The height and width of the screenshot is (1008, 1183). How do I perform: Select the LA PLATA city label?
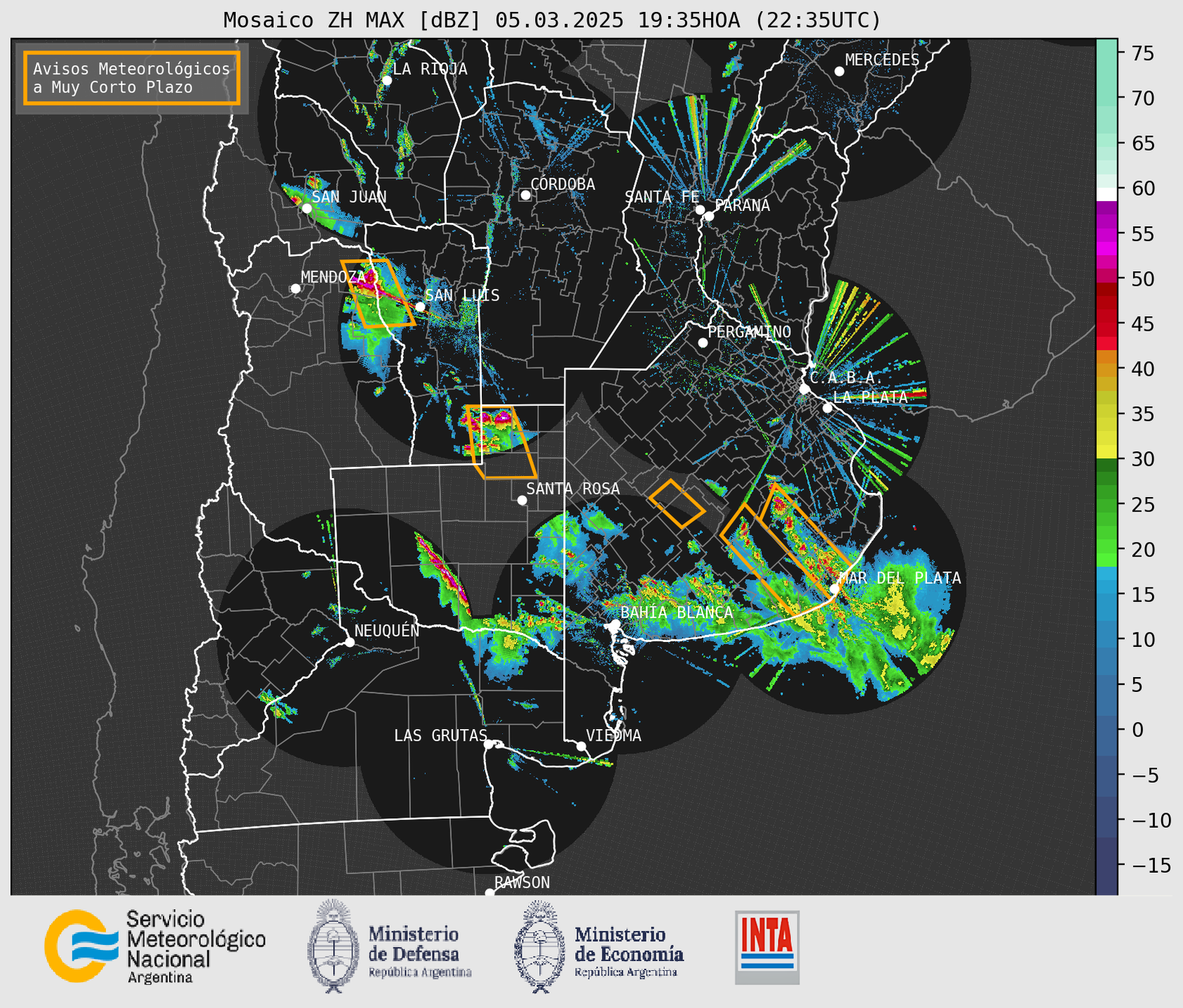[870, 397]
